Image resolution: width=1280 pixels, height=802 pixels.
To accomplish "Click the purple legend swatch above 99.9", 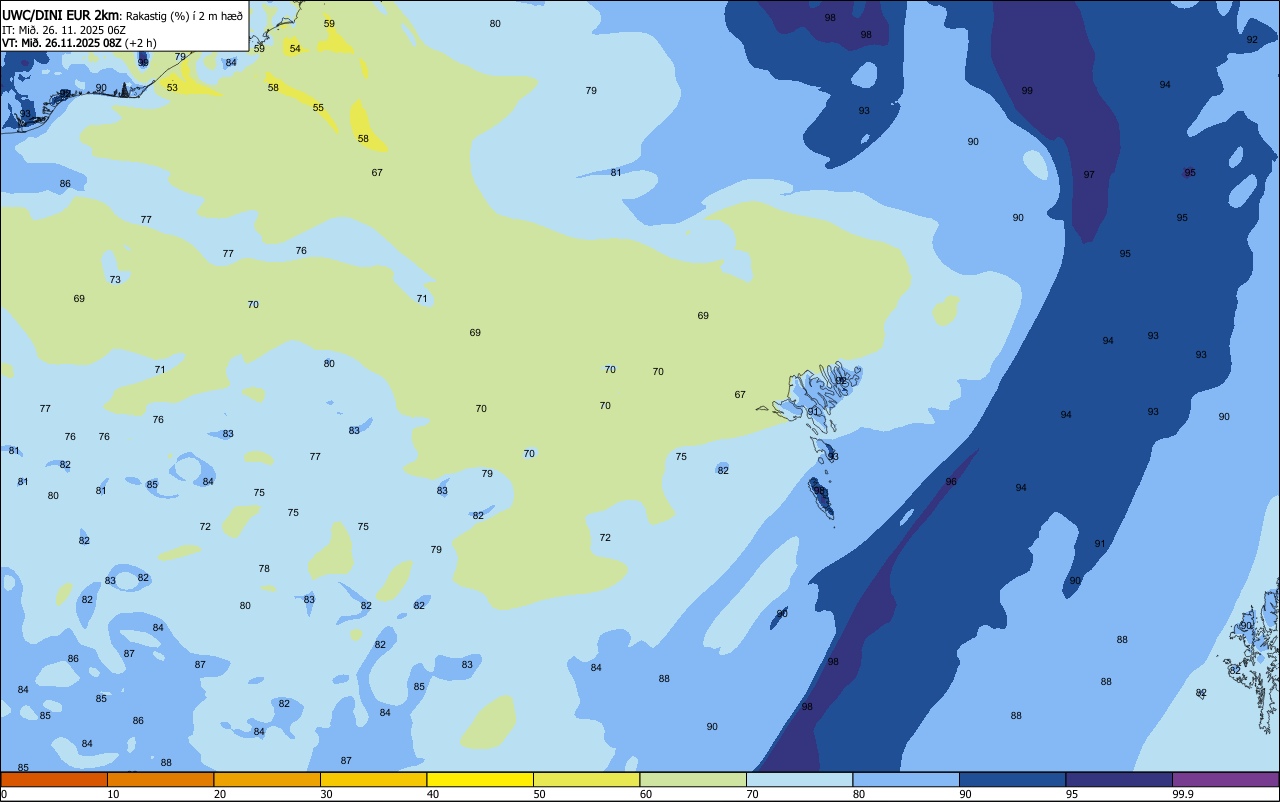I will pyautogui.click(x=1225, y=779).
